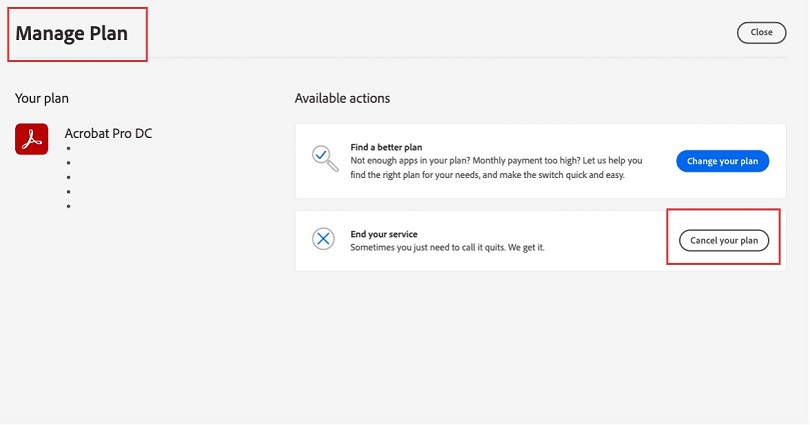810x425 pixels.
Task: Click the Cancel your plan button
Action: (x=724, y=241)
